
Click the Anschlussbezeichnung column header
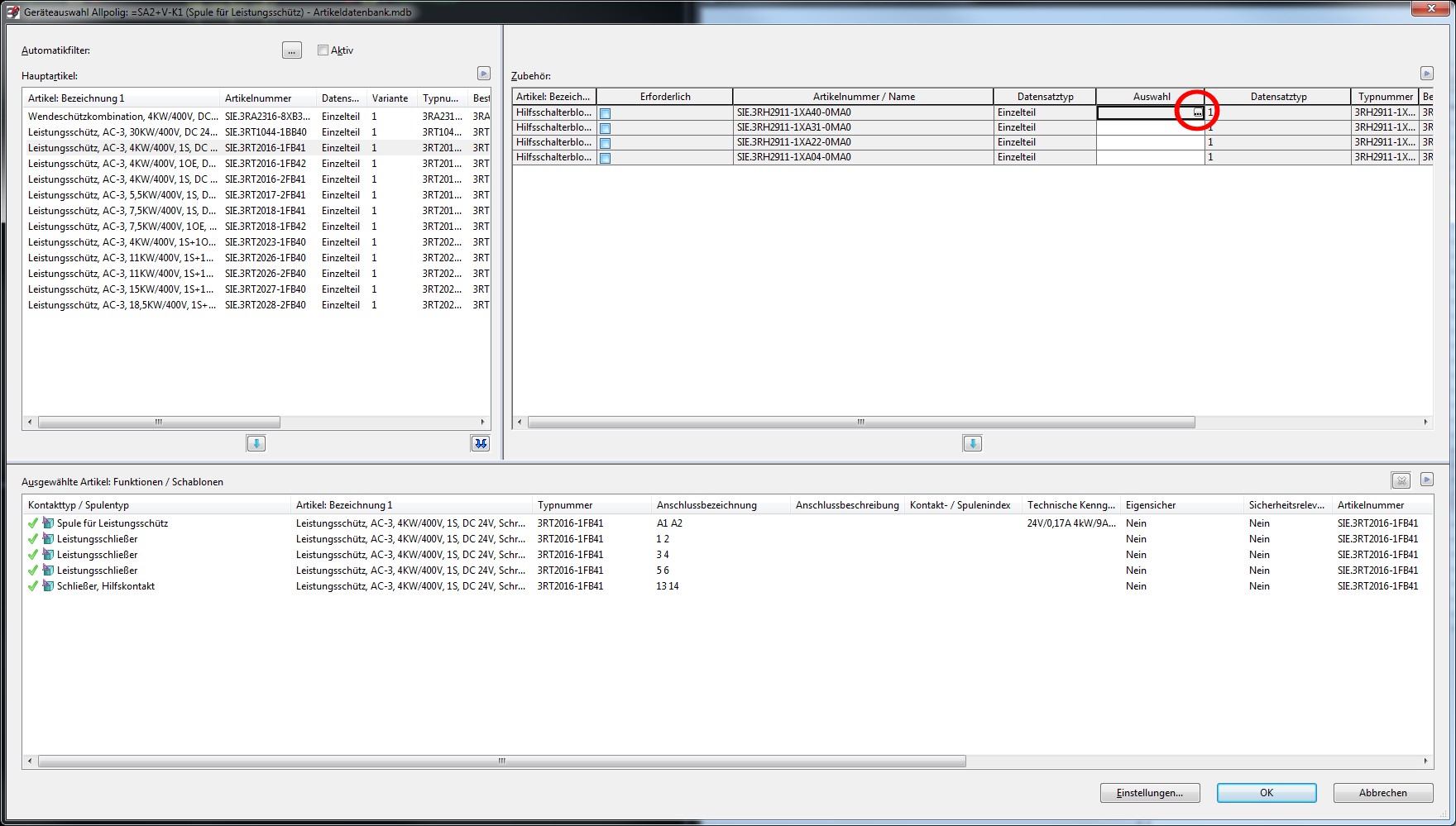(x=721, y=505)
